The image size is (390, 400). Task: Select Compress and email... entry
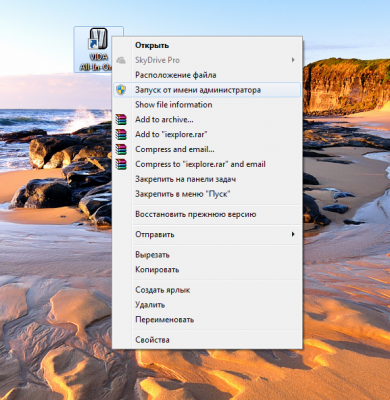(x=207, y=149)
